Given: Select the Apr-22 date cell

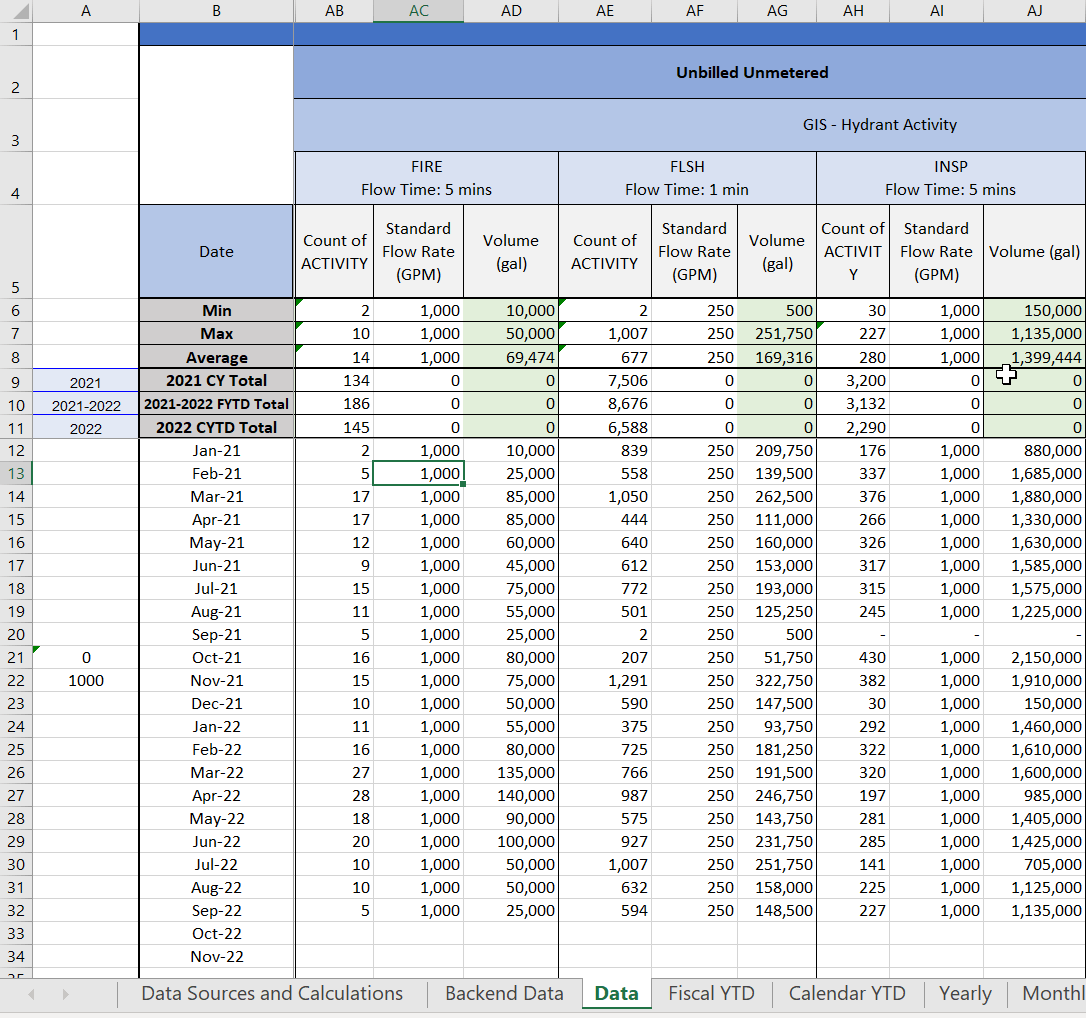Looking at the screenshot, I should (216, 796).
